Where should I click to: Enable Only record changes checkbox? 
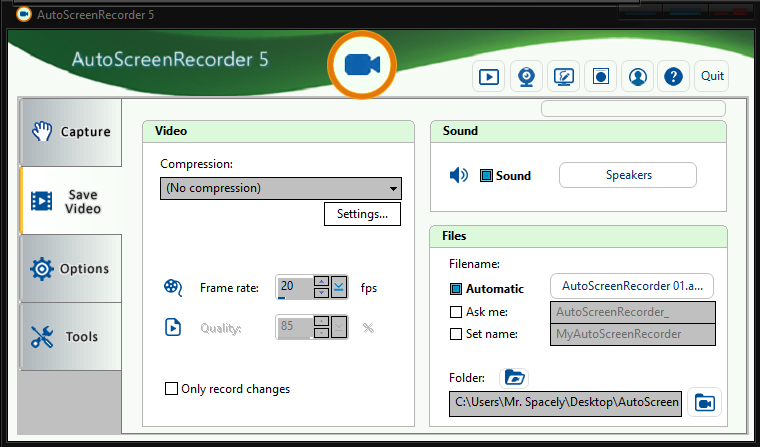[171, 389]
